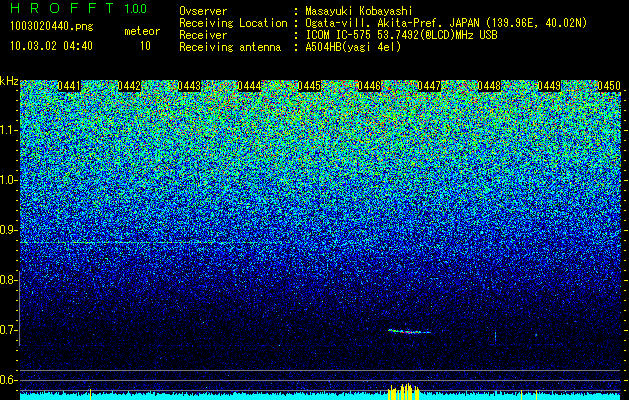Click the 0450 time marker
Image resolution: width=629 pixels, height=400 pixels.
click(609, 86)
